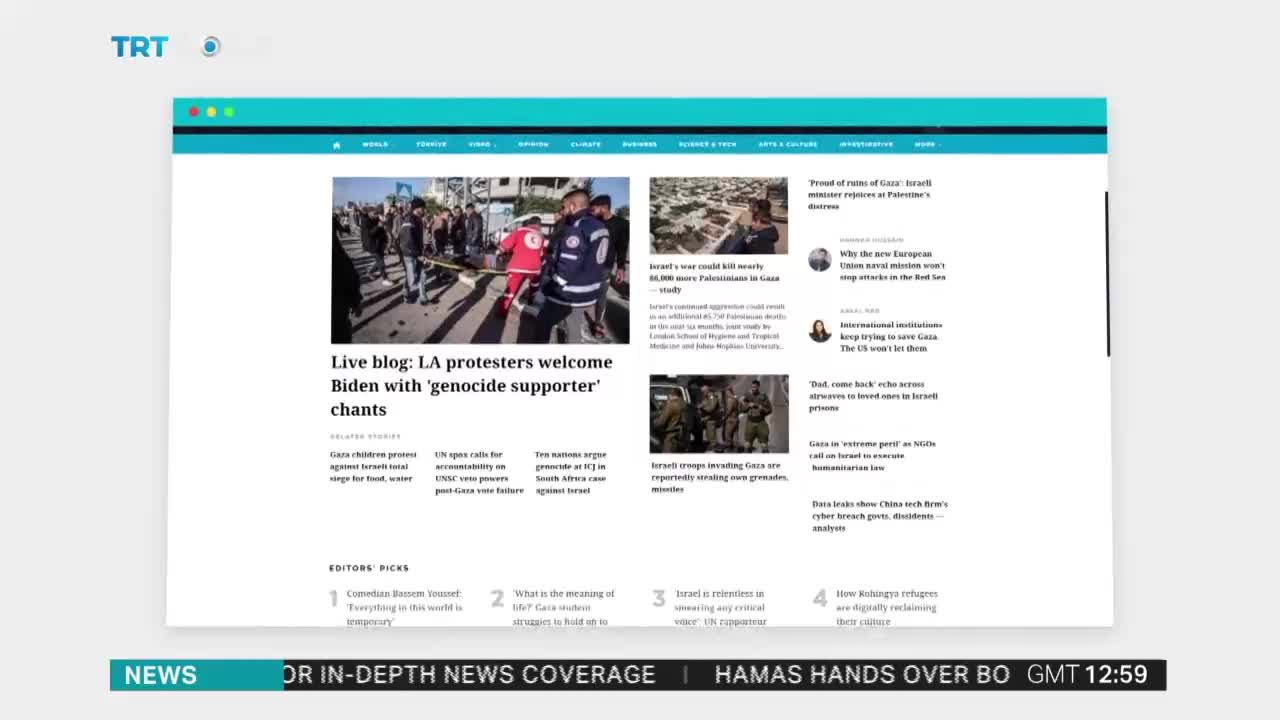
Task: Open editors' pick about Rohingya refugees
Action: point(886,607)
